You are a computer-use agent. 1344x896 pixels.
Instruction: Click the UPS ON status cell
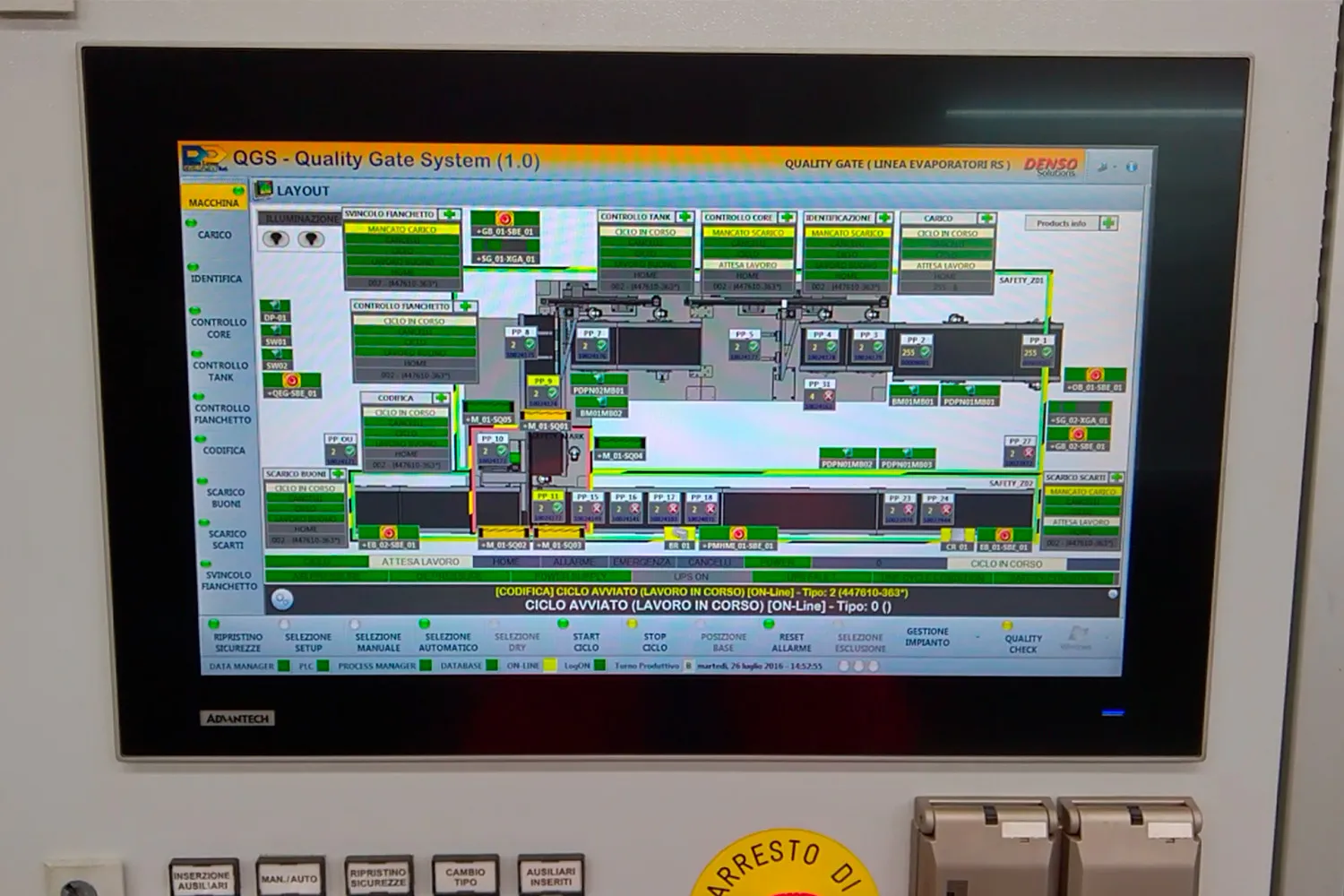(x=691, y=577)
